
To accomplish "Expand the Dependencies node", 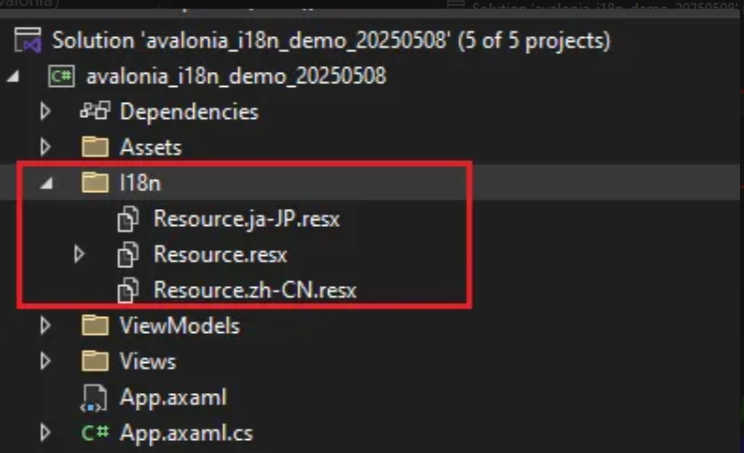I will point(45,111).
